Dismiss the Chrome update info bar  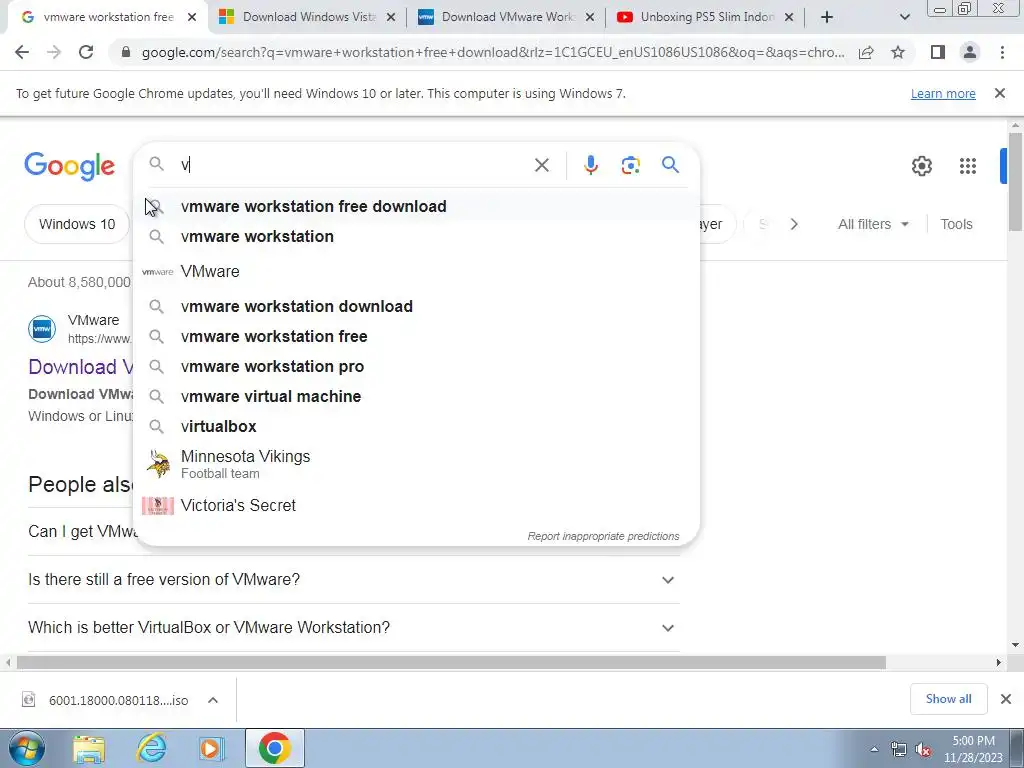(x=1000, y=93)
